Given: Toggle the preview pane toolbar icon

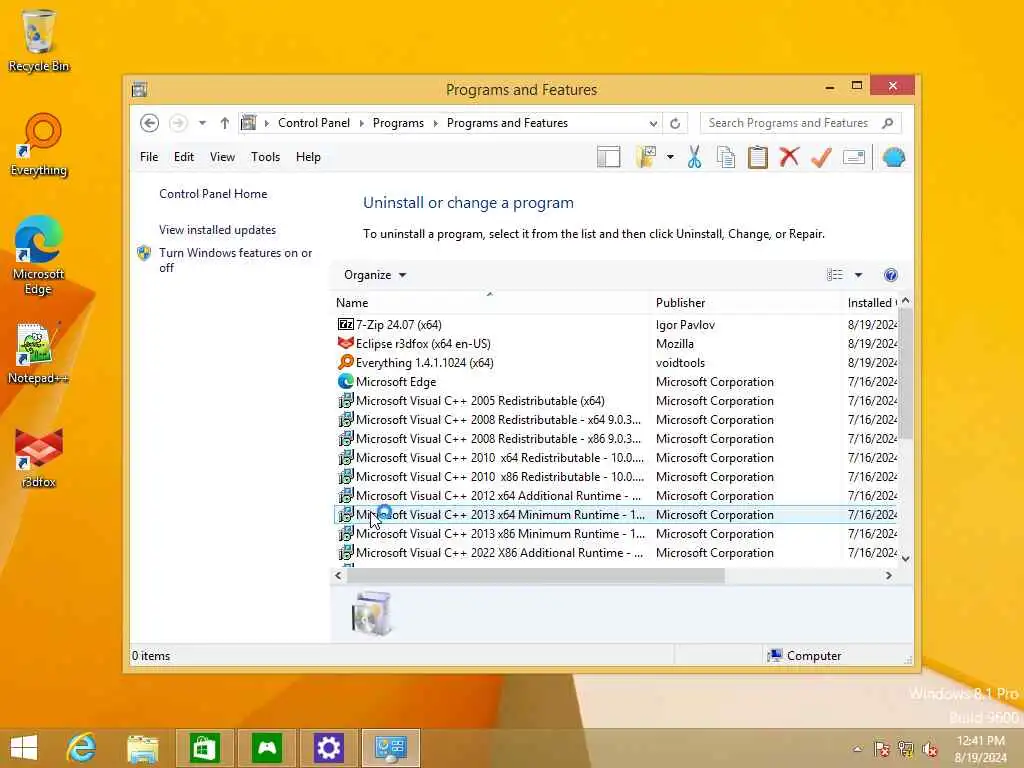Looking at the screenshot, I should coord(608,157).
